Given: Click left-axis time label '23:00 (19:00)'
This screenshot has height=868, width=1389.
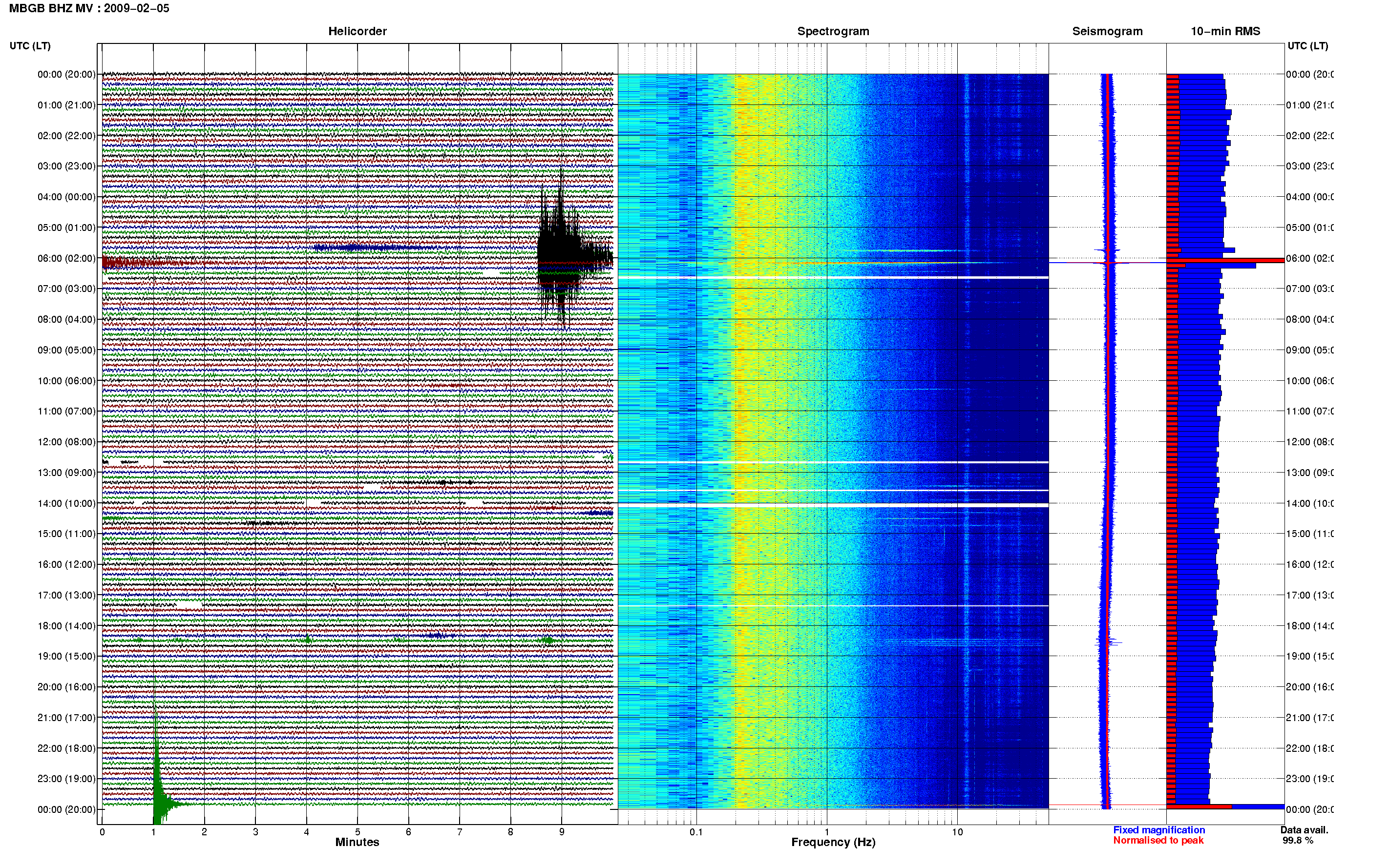Looking at the screenshot, I should [66, 779].
